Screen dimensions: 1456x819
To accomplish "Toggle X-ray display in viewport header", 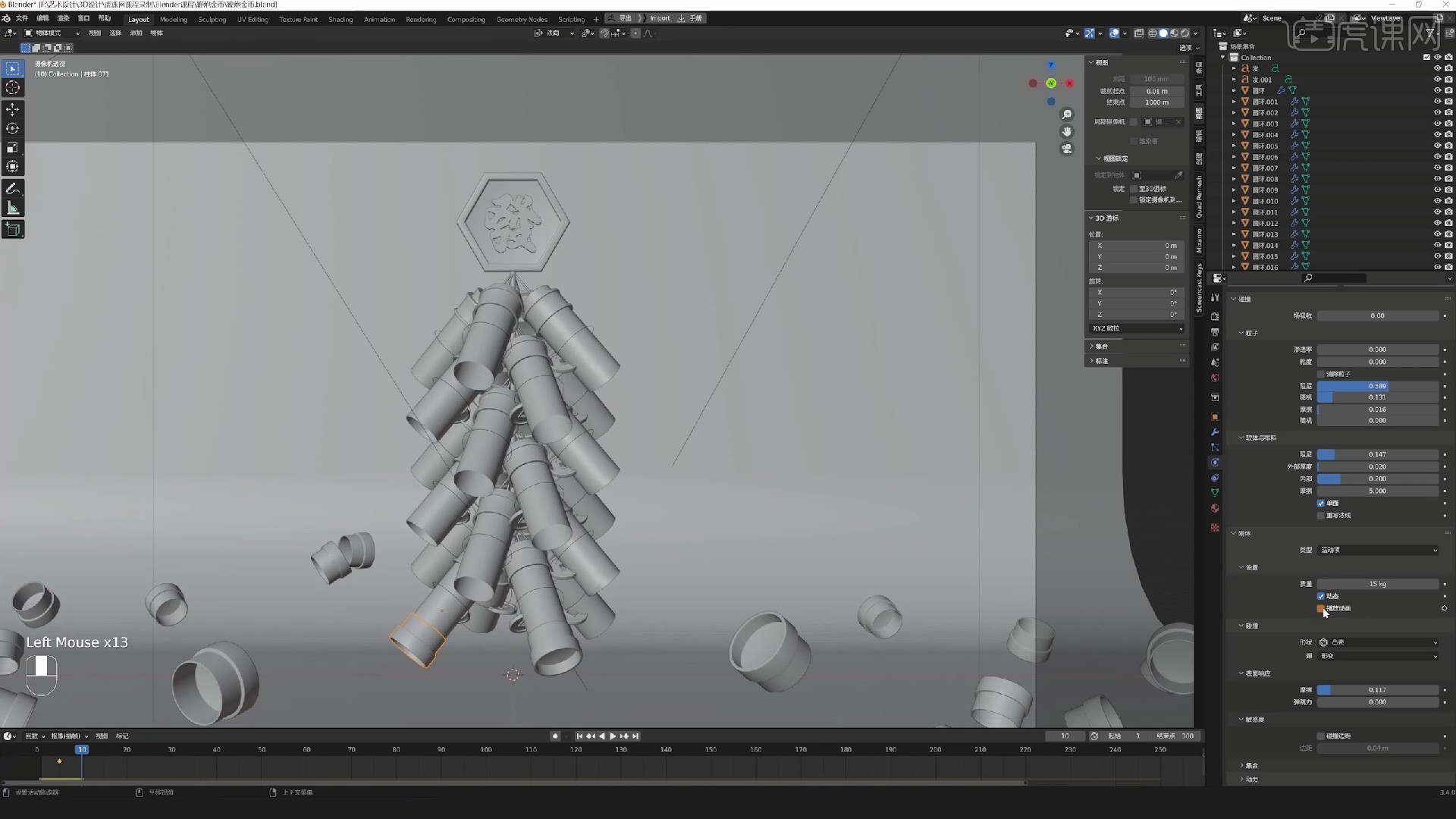I will [x=1139, y=33].
